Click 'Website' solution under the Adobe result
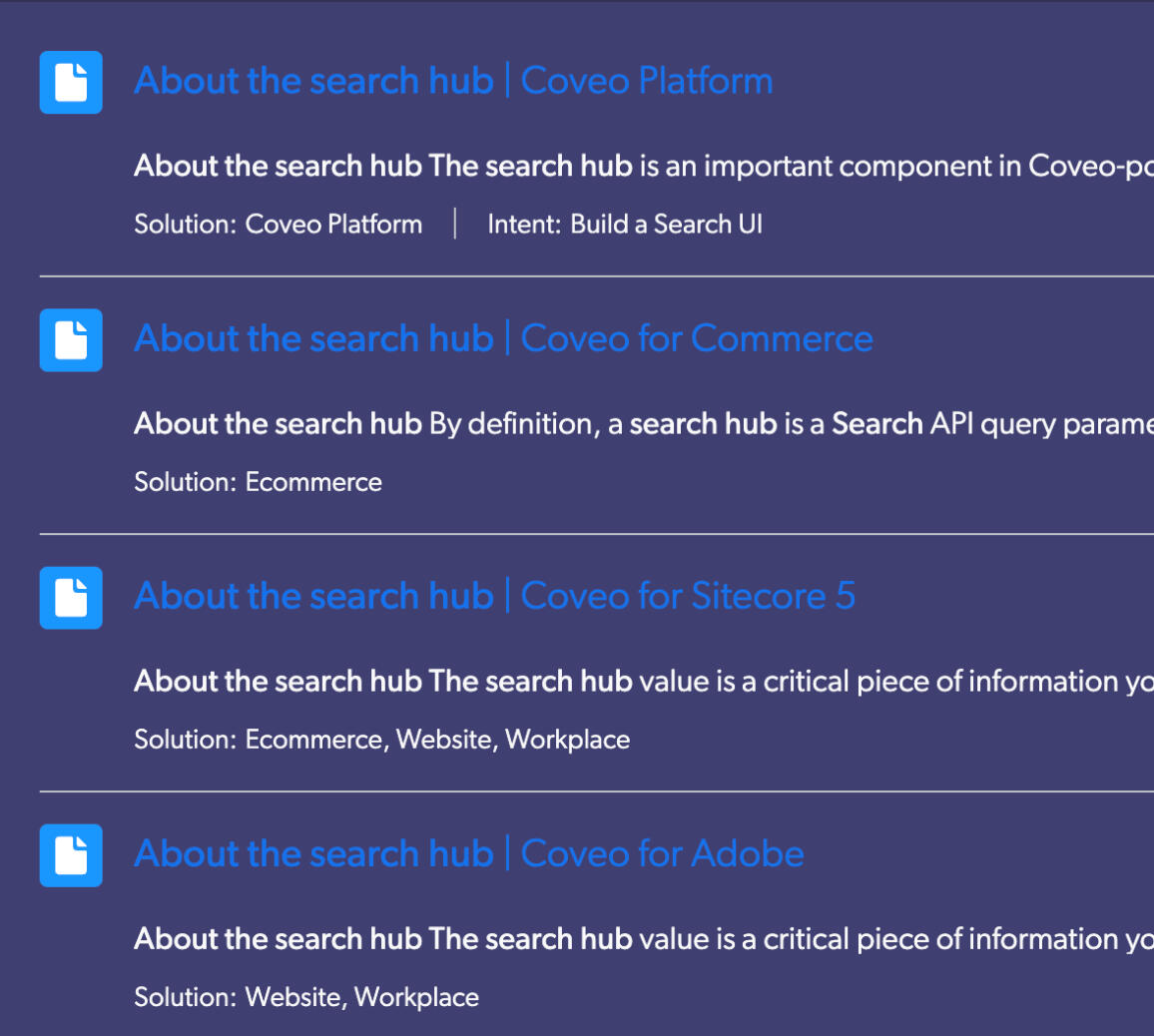 coord(293,997)
